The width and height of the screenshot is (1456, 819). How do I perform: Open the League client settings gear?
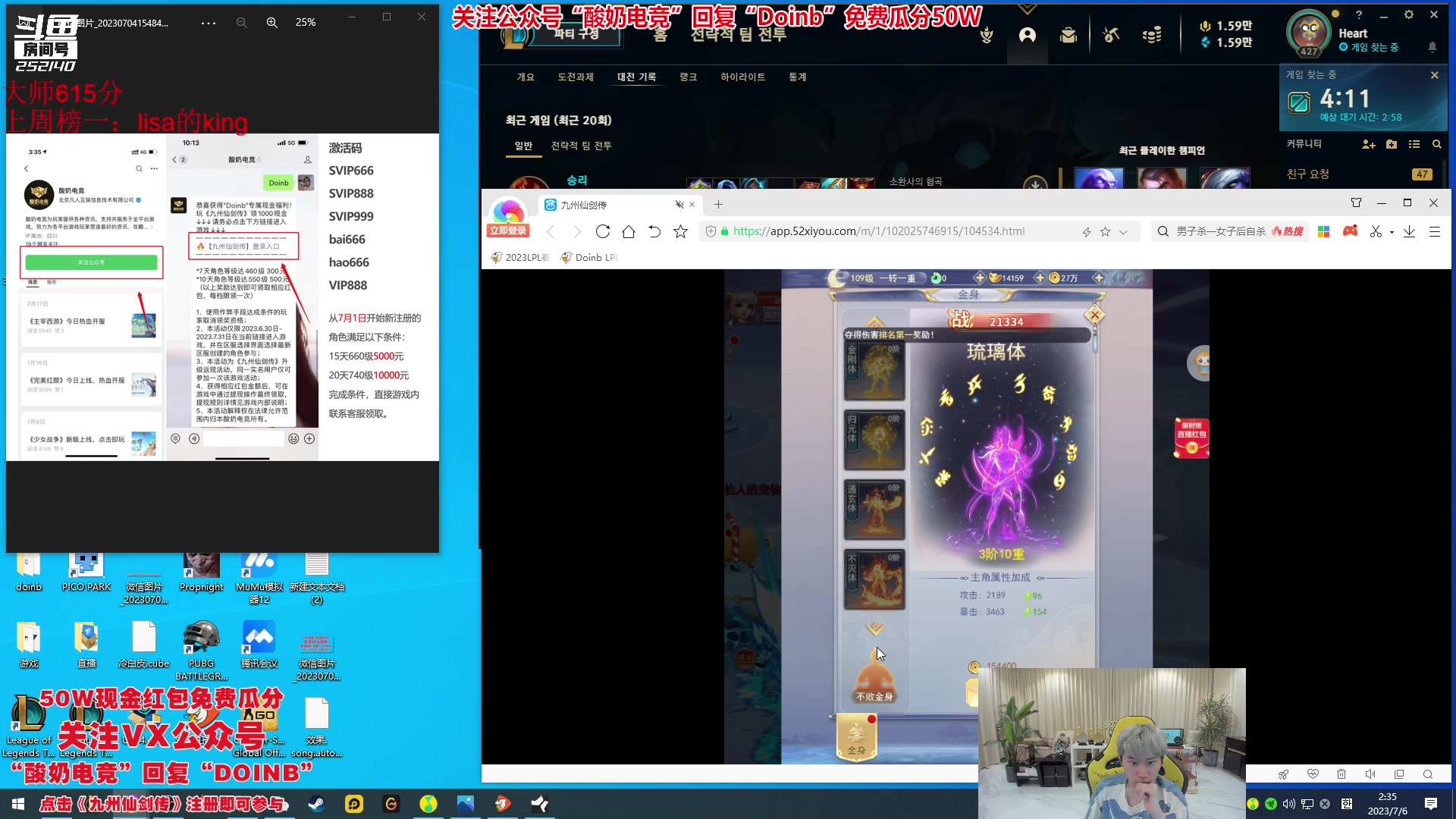pyautogui.click(x=1408, y=14)
